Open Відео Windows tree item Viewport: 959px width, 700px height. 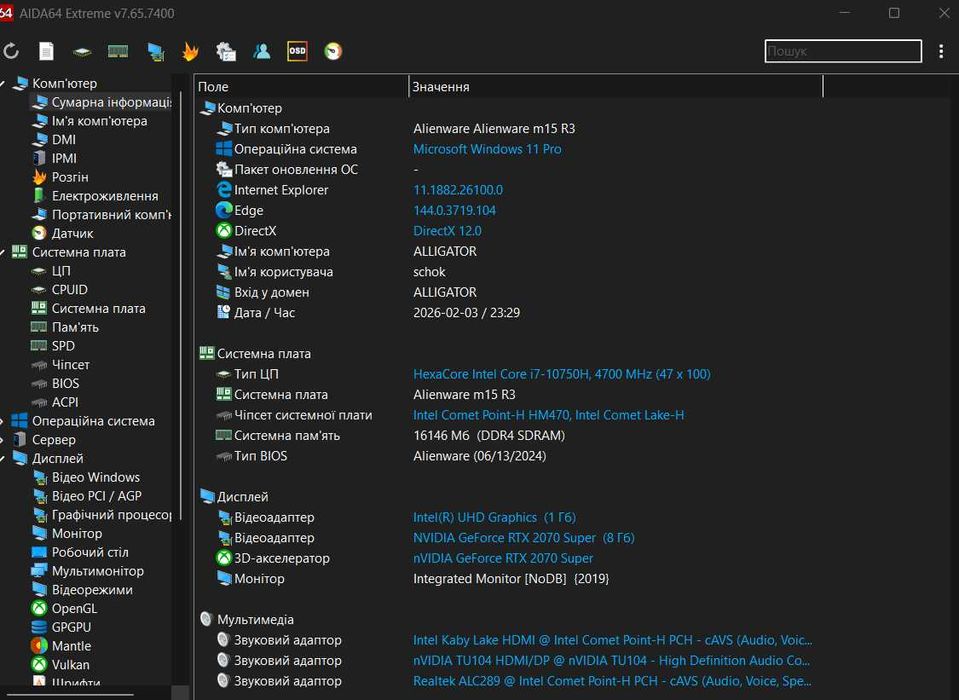(86, 477)
